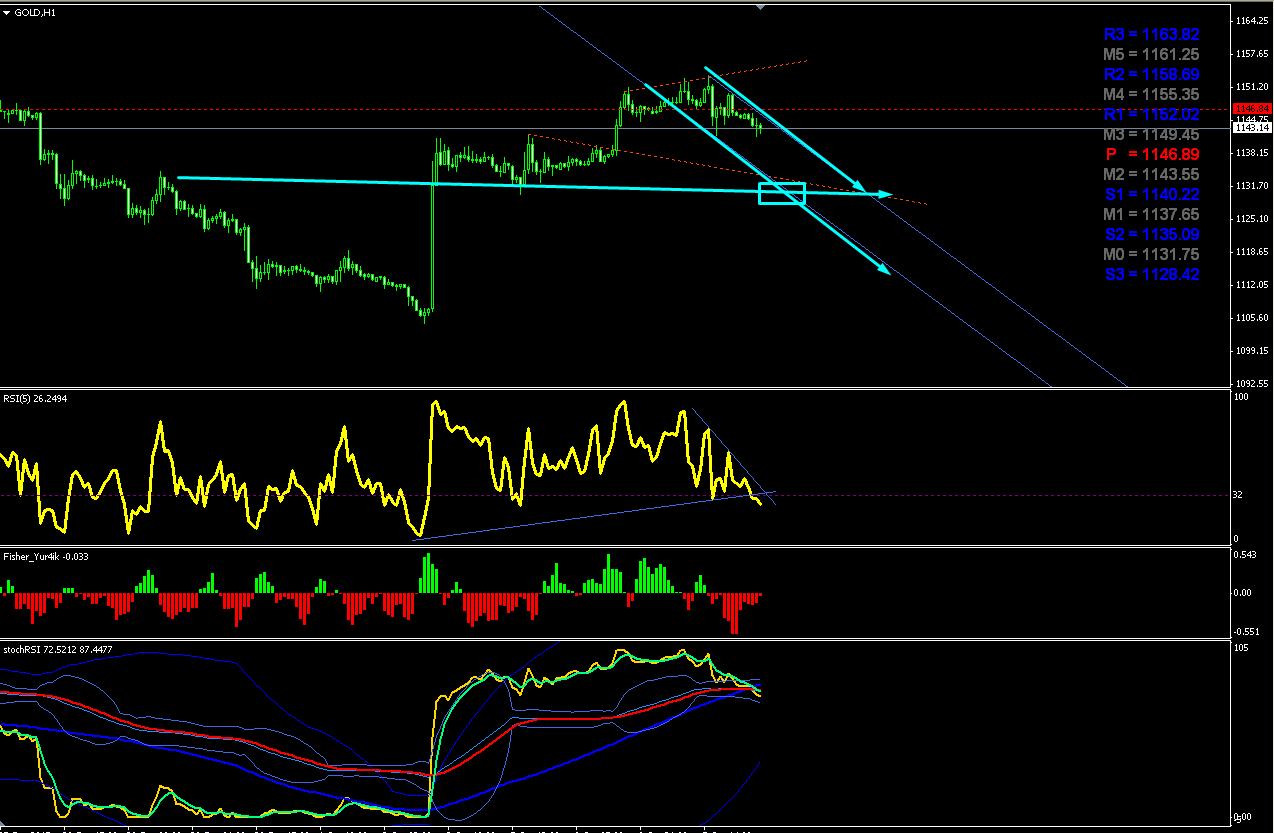Click the 1157.65 price scale value
1274x833 pixels.
click(1252, 54)
